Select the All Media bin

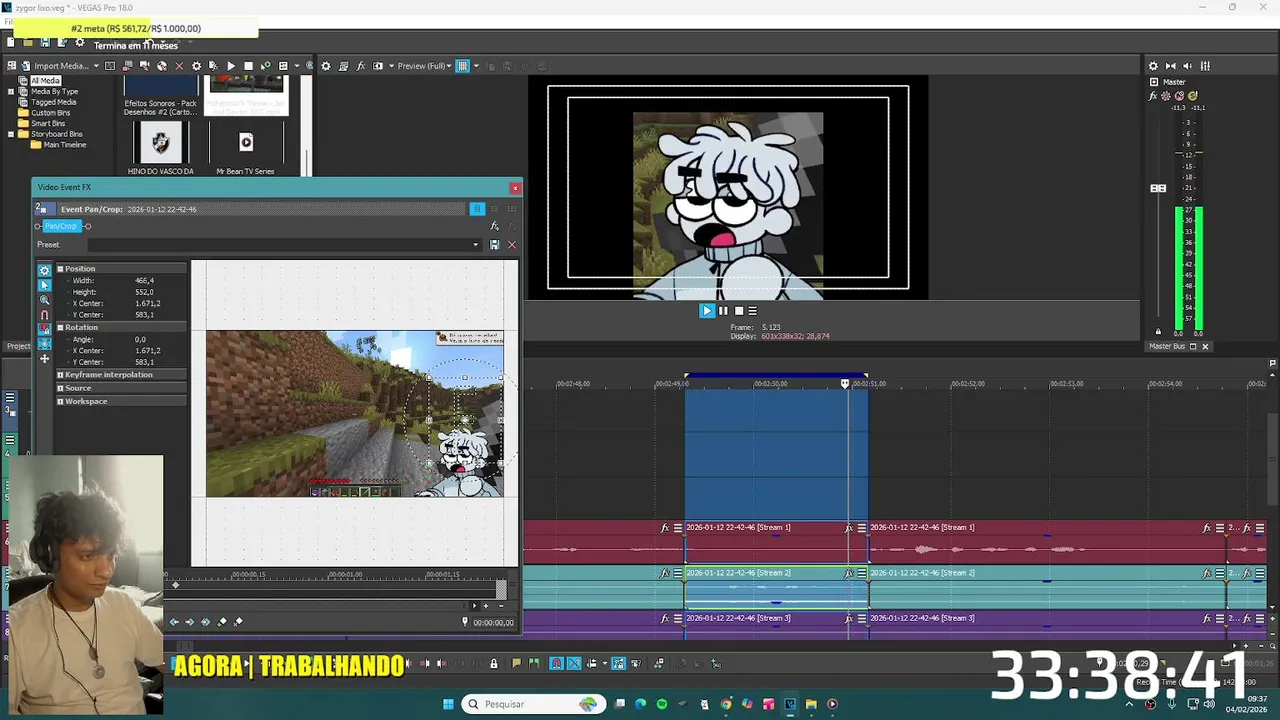(45, 80)
